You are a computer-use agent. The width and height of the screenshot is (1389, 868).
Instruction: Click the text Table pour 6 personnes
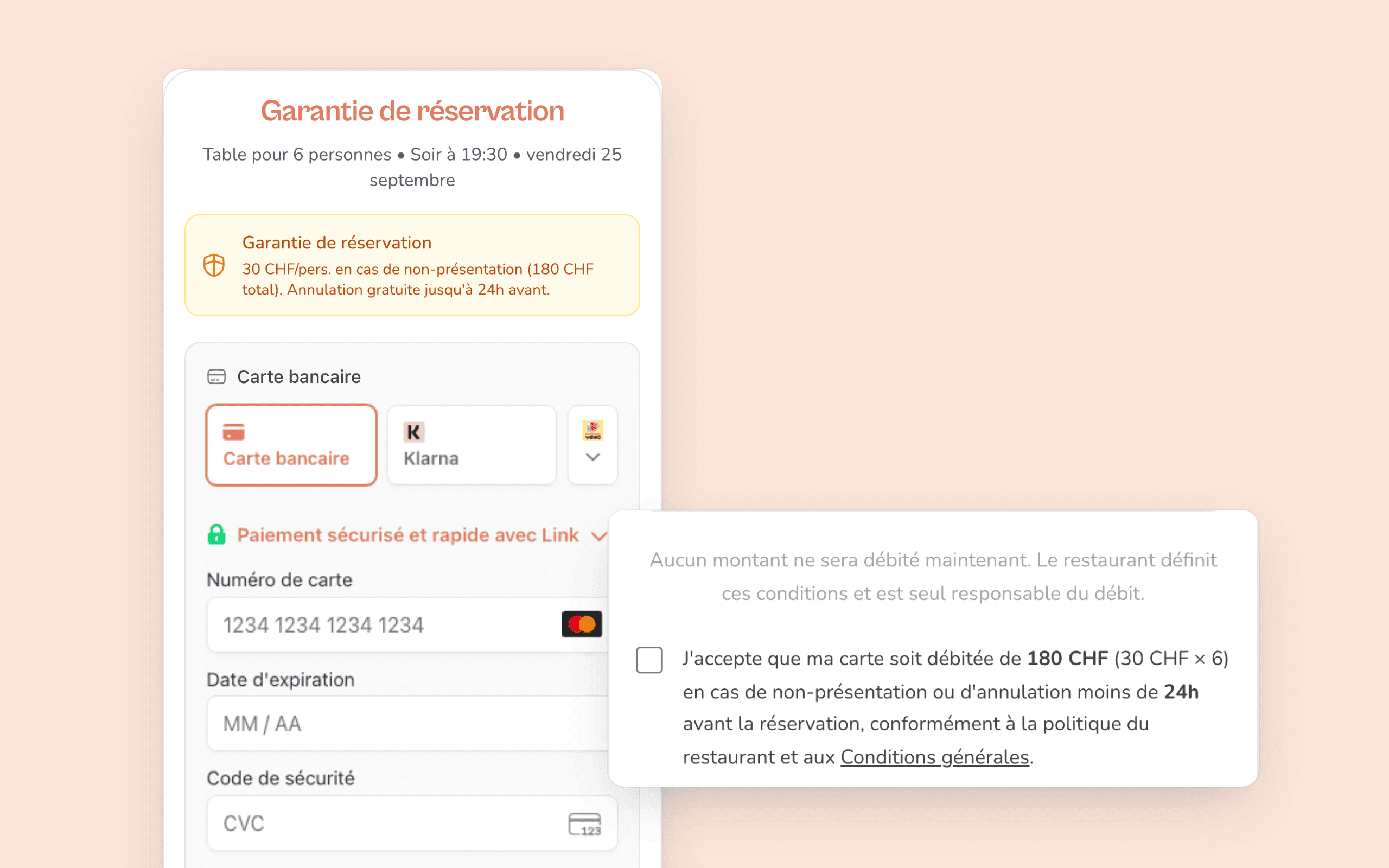(297, 154)
